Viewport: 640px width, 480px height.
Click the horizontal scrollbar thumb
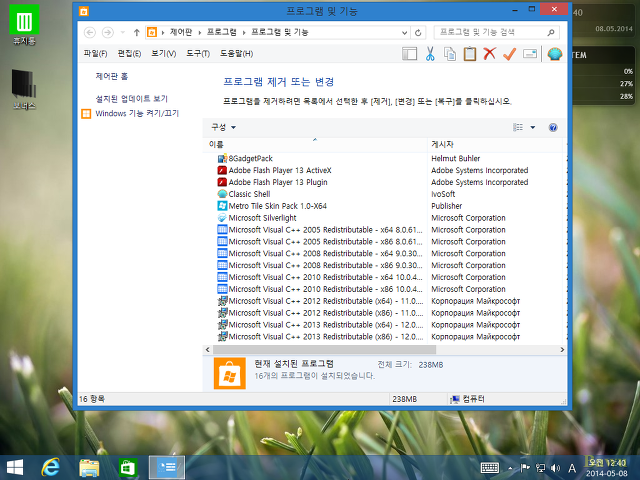pyautogui.click(x=324, y=350)
